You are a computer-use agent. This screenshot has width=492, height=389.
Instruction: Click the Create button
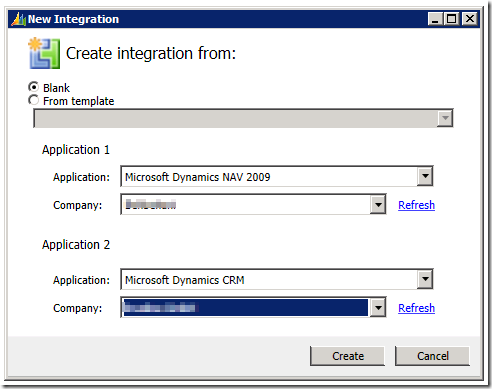coord(347,356)
